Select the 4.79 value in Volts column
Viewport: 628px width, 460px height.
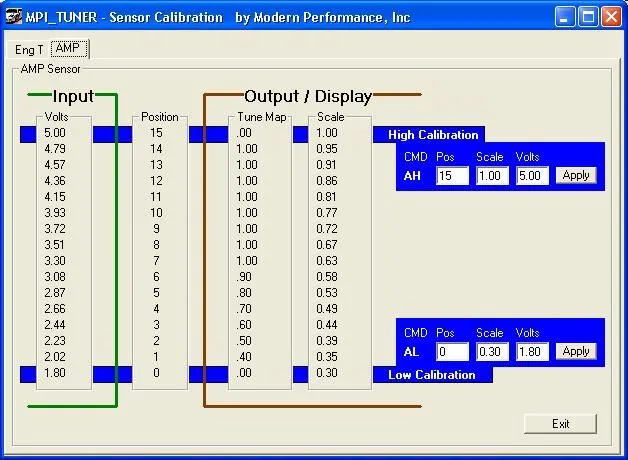point(56,149)
